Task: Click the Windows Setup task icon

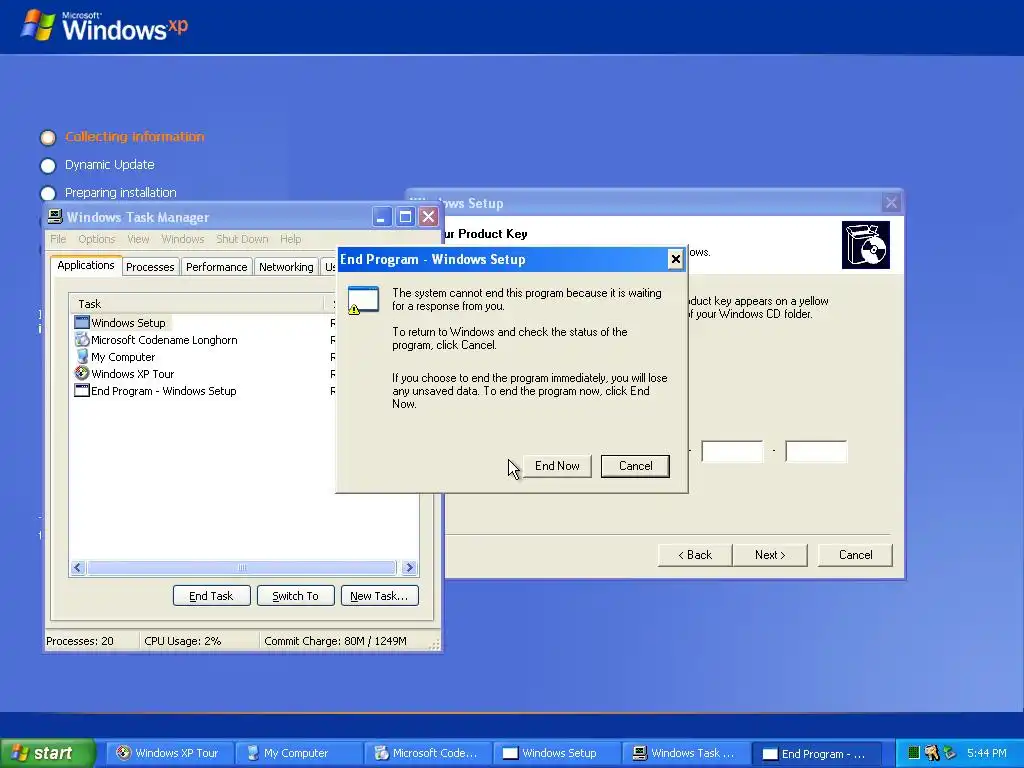Action: (82, 323)
